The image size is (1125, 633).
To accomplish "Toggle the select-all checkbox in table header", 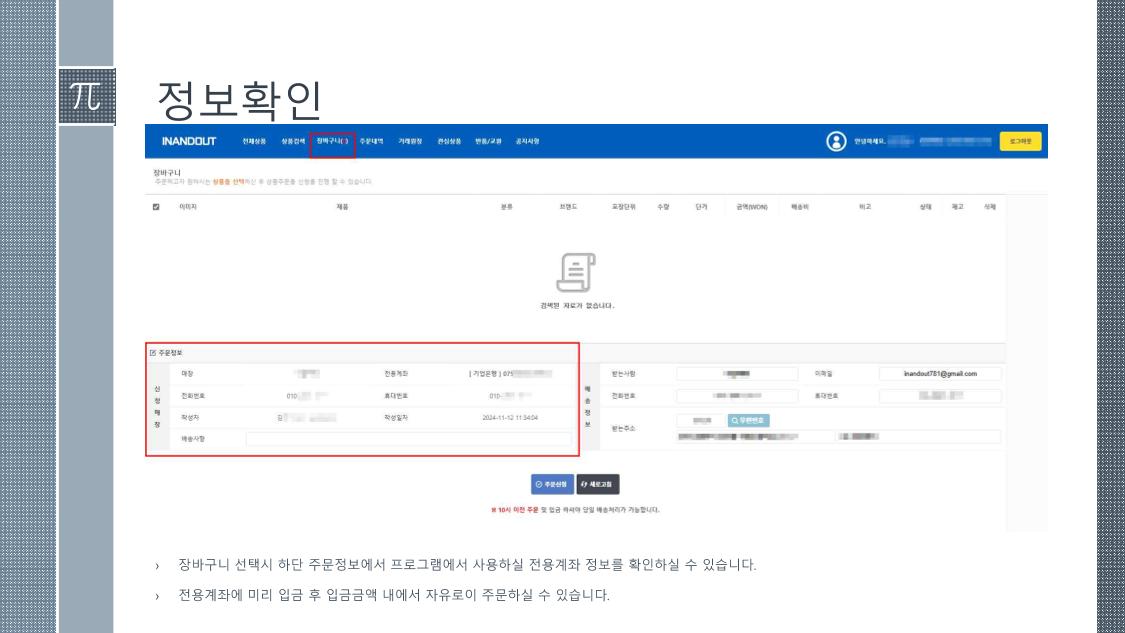I will [156, 207].
